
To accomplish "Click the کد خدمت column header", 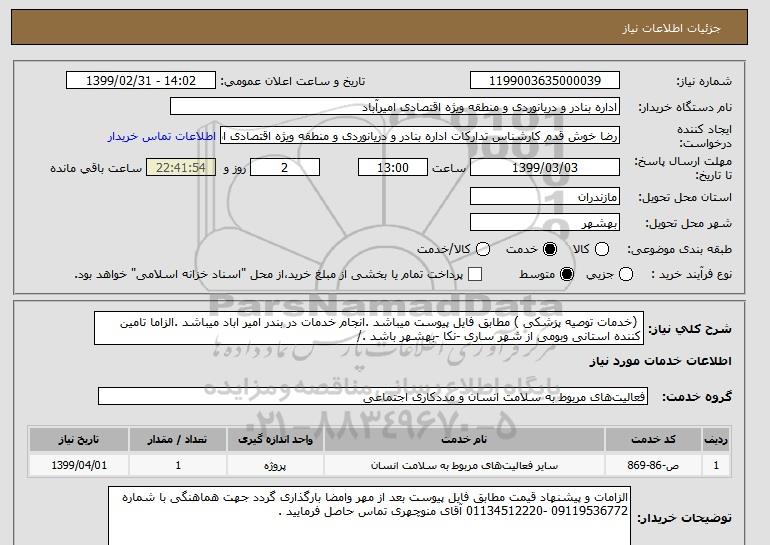I will tap(653, 439).
